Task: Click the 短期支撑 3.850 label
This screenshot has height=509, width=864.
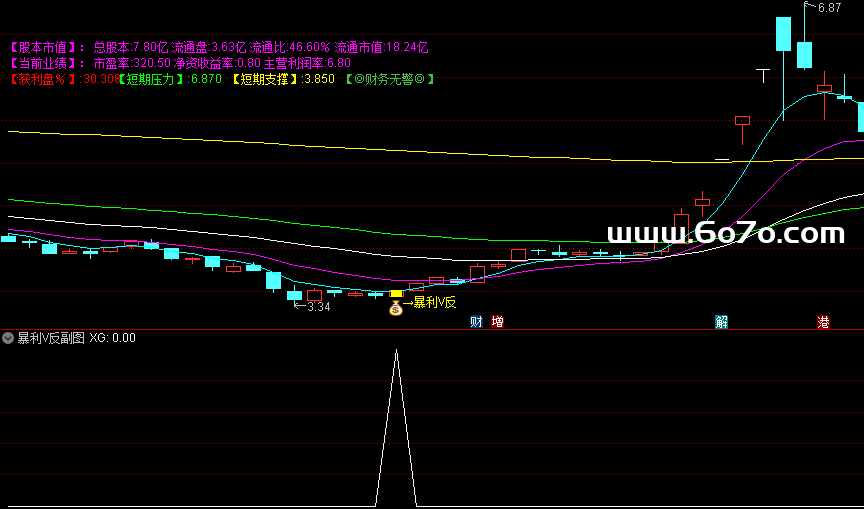Action: (x=284, y=79)
